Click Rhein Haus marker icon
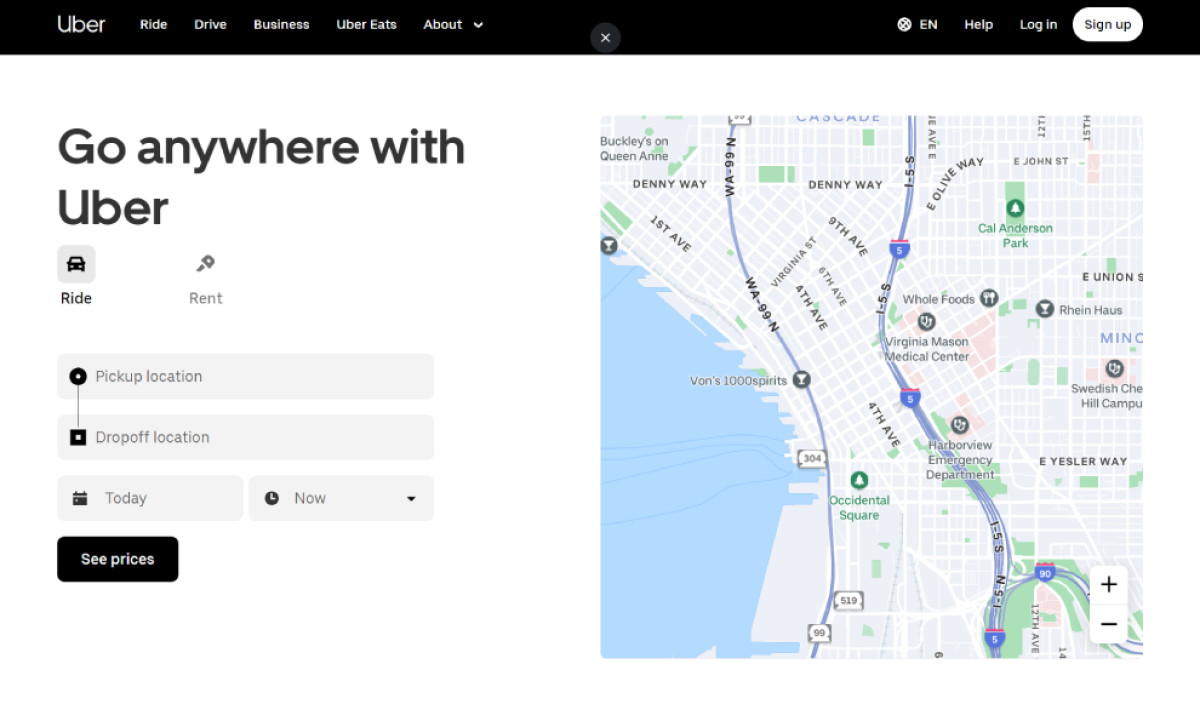The height and width of the screenshot is (727, 1200). pos(1045,309)
